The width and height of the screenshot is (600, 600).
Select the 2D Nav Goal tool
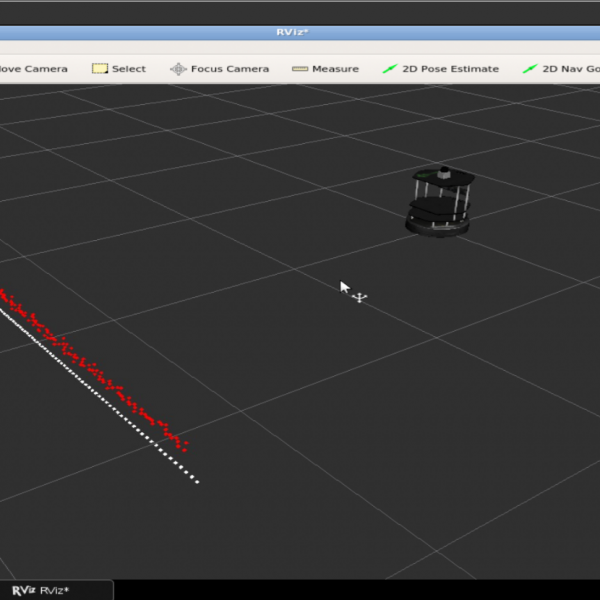pyautogui.click(x=561, y=69)
